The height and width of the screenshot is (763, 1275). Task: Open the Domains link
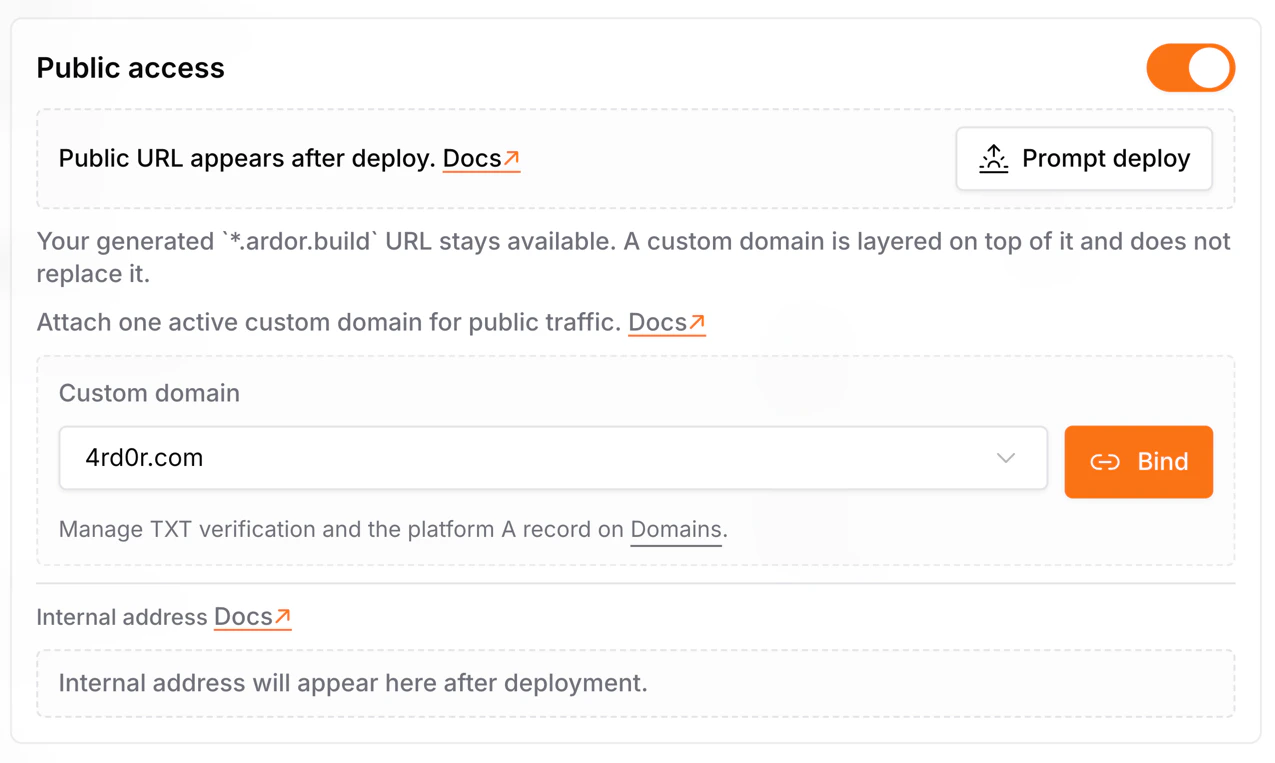[x=676, y=530]
